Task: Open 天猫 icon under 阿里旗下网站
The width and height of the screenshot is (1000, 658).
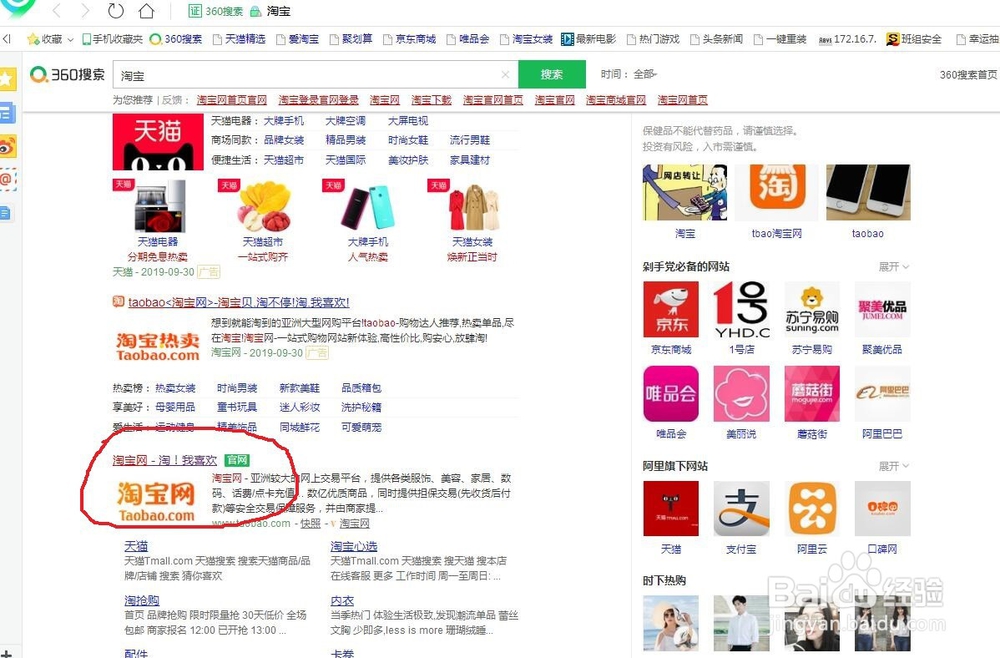Action: pyautogui.click(x=671, y=509)
